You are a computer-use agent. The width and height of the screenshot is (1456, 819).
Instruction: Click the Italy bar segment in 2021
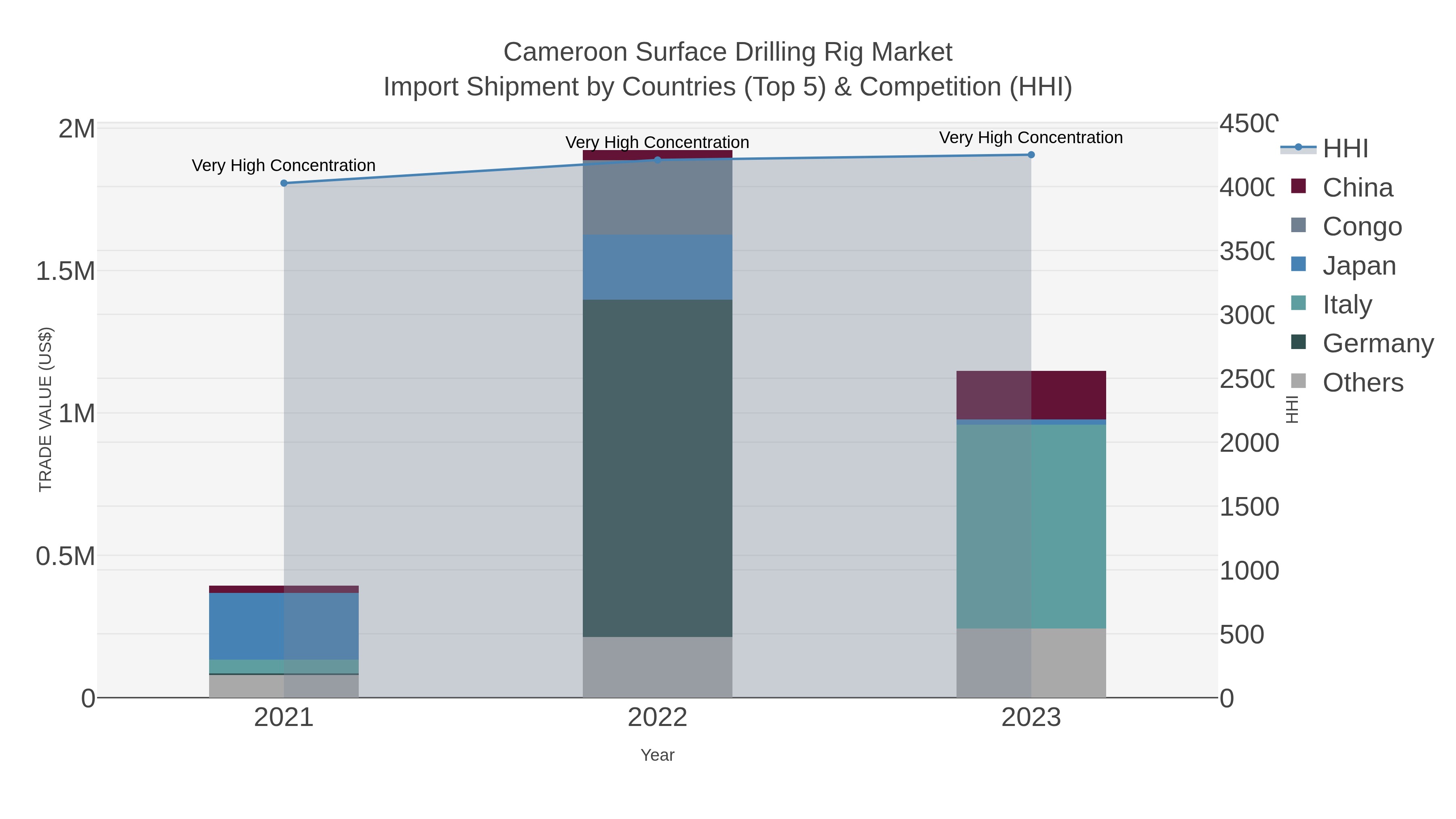pyautogui.click(x=284, y=667)
